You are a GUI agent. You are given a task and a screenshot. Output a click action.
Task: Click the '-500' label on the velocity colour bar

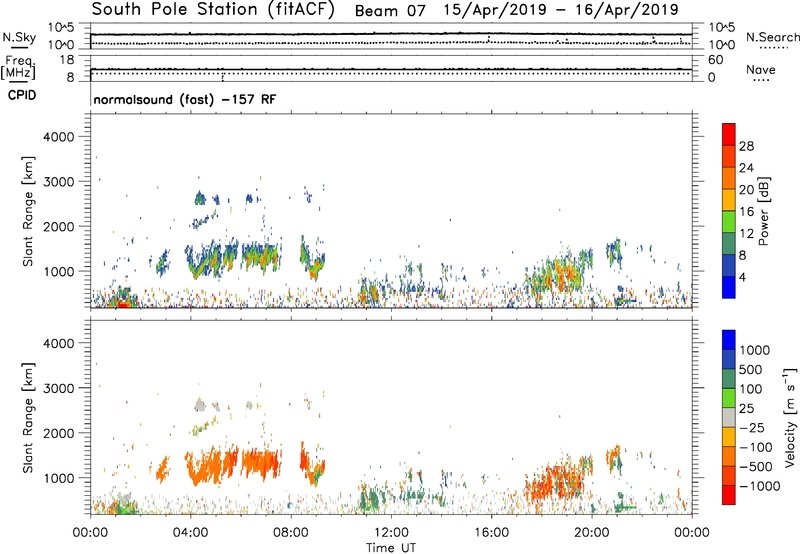click(756, 467)
